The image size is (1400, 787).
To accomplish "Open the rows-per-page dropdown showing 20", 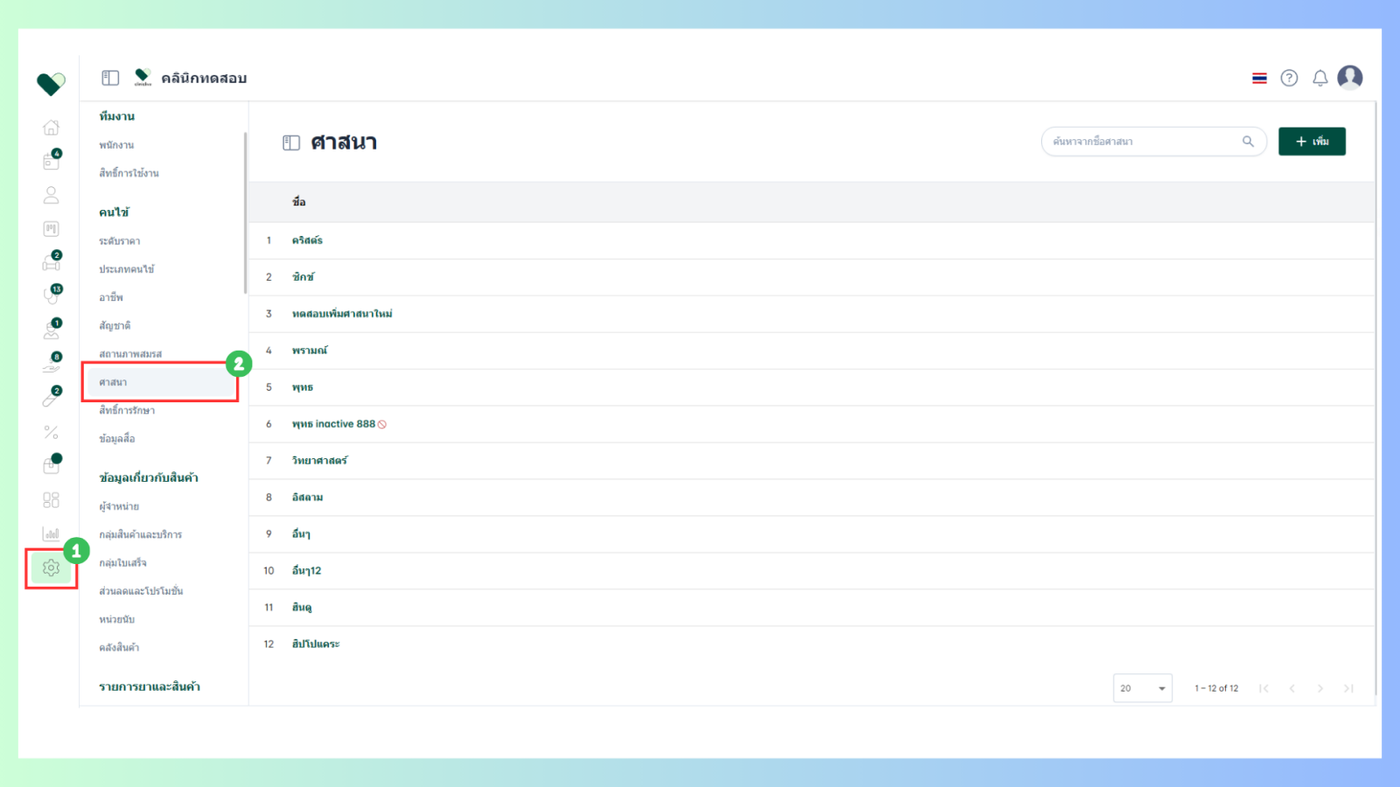I will pos(1142,688).
